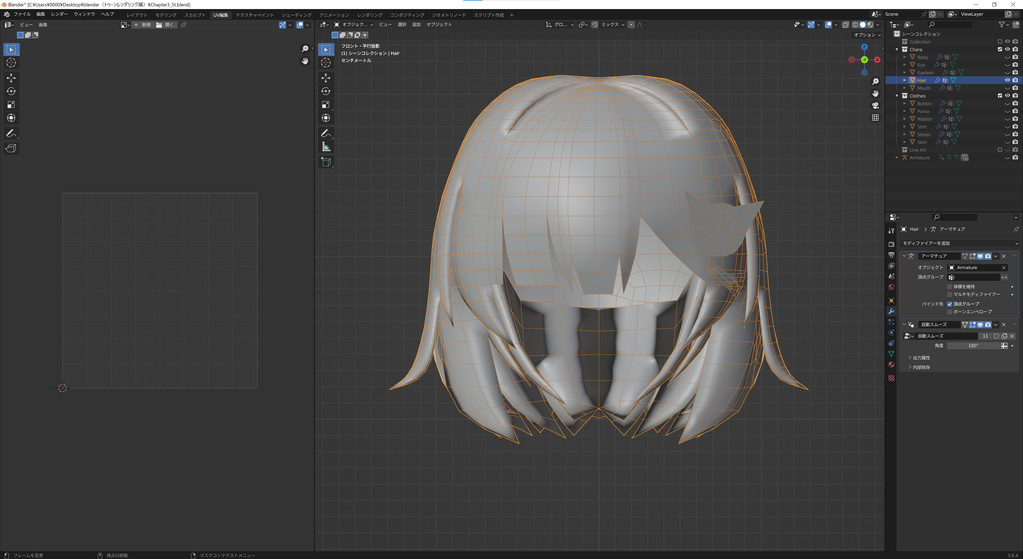Select the Cursor tool in the UV editor

(11, 63)
